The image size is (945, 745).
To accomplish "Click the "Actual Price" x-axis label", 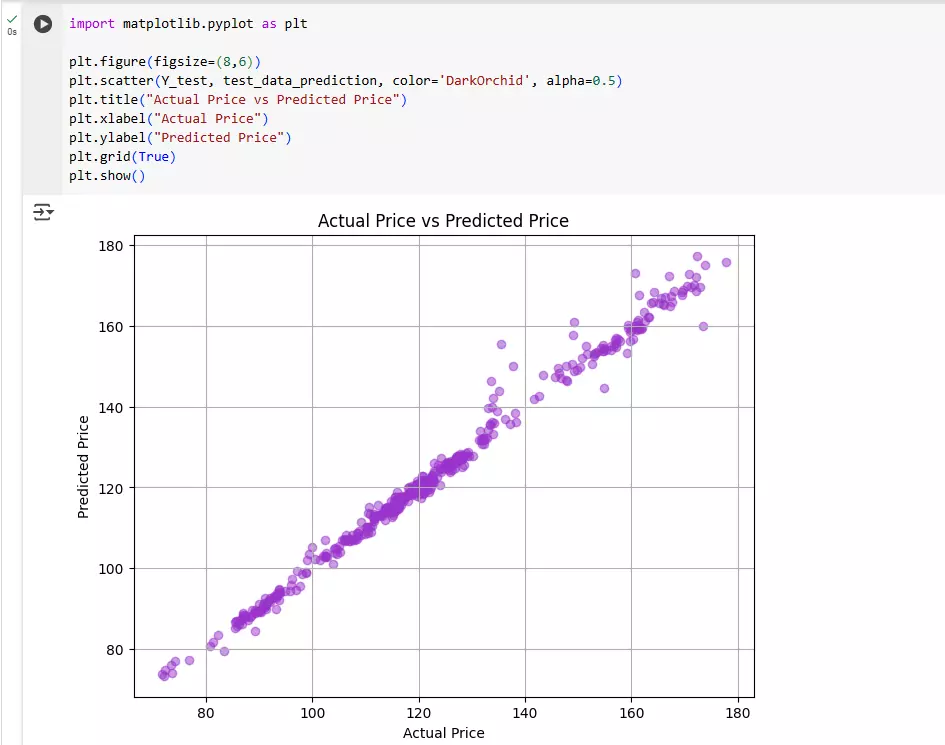I will tap(443, 733).
